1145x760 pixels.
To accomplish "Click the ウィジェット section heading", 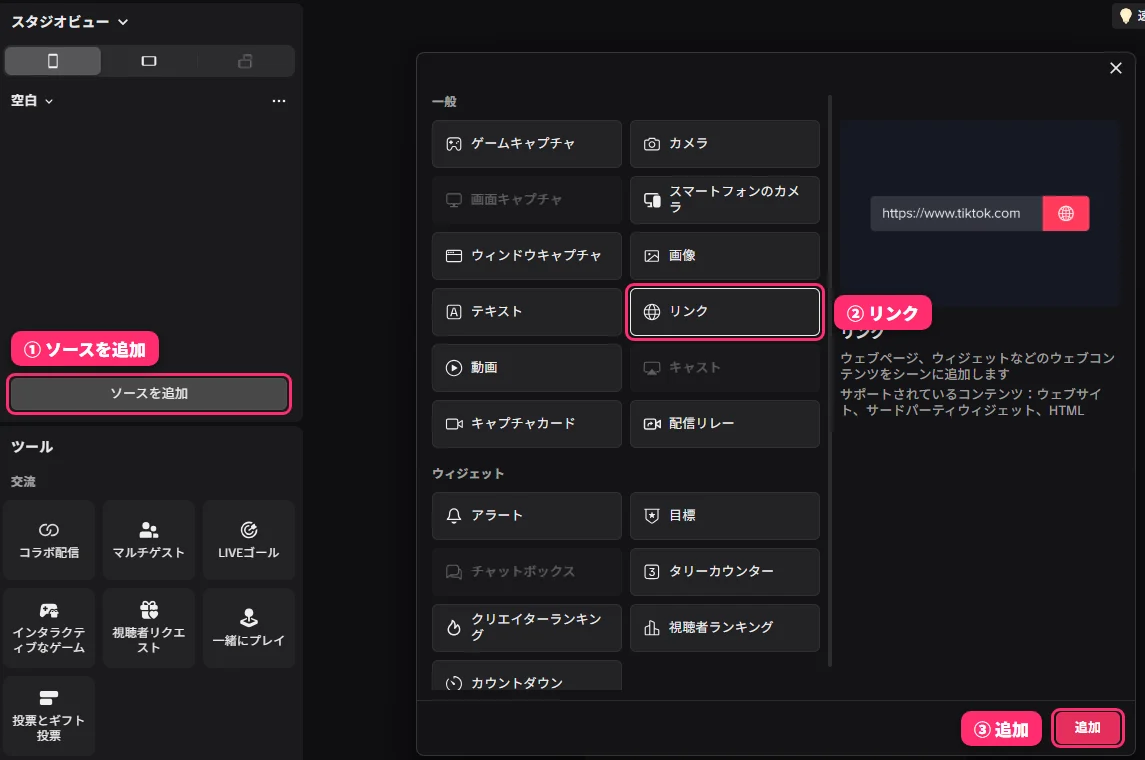I will [467, 474].
